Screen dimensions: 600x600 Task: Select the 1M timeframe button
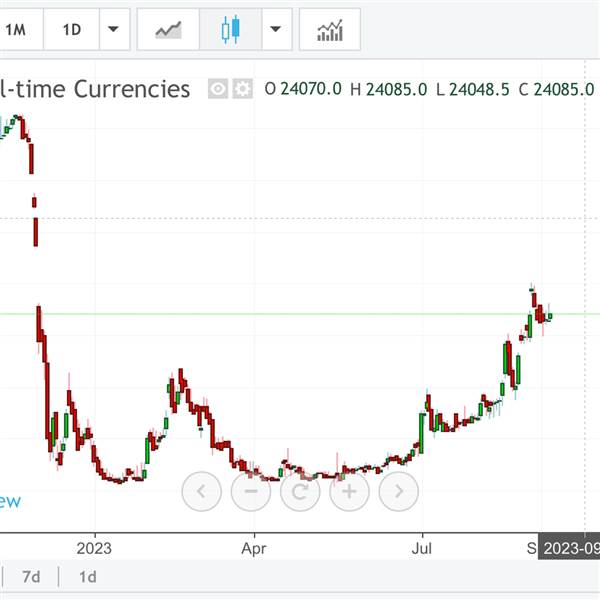tap(19, 29)
